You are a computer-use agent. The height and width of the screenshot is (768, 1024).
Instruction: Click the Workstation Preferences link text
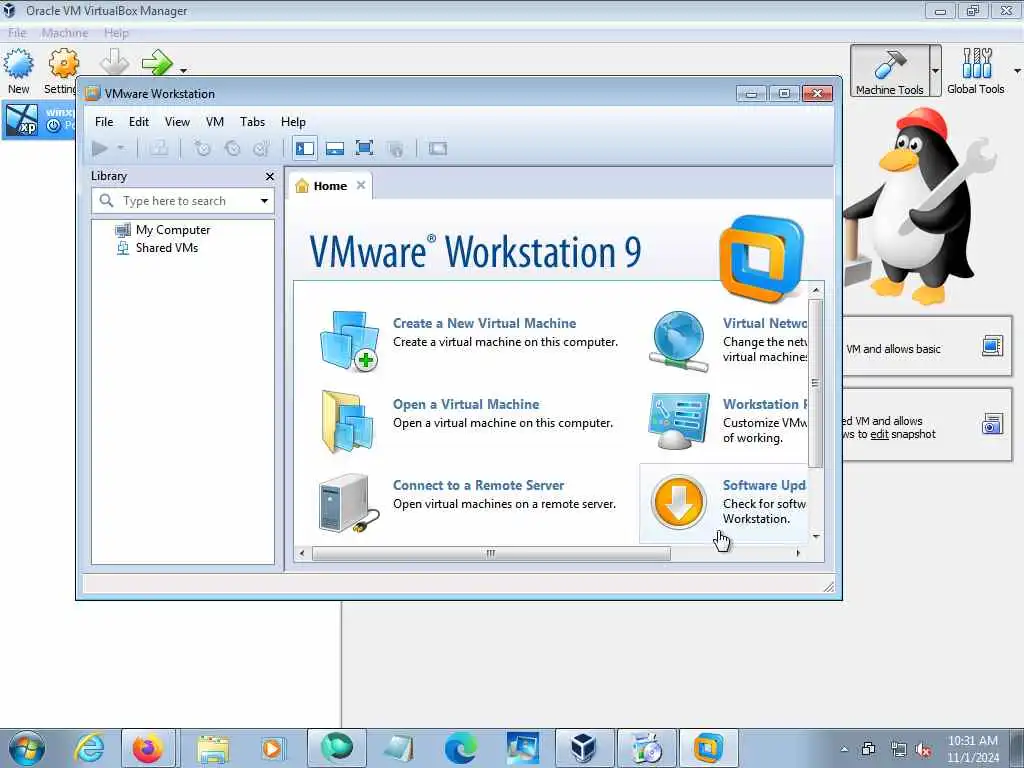pos(765,404)
